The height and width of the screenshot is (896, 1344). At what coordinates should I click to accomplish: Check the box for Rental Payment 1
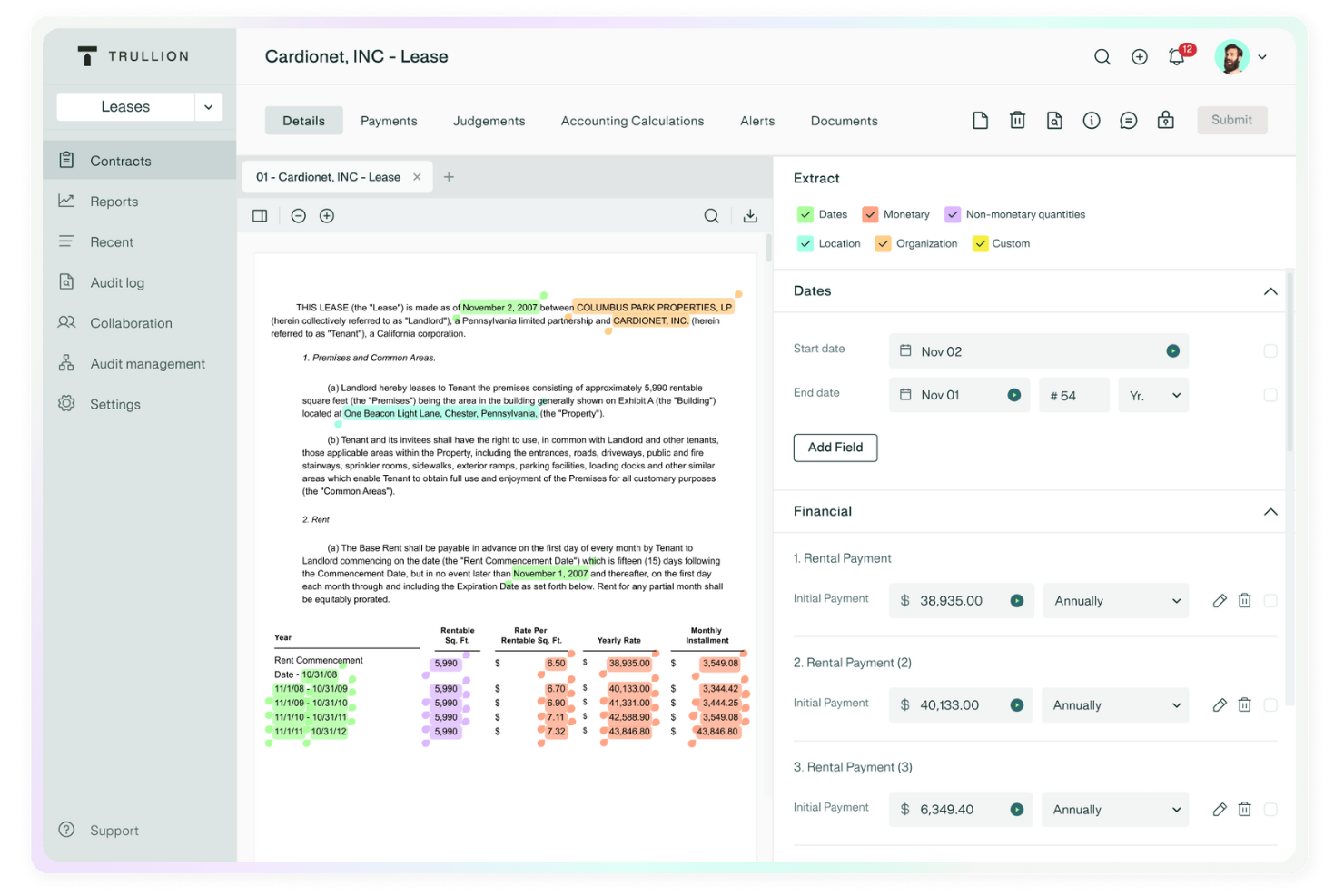click(1270, 601)
